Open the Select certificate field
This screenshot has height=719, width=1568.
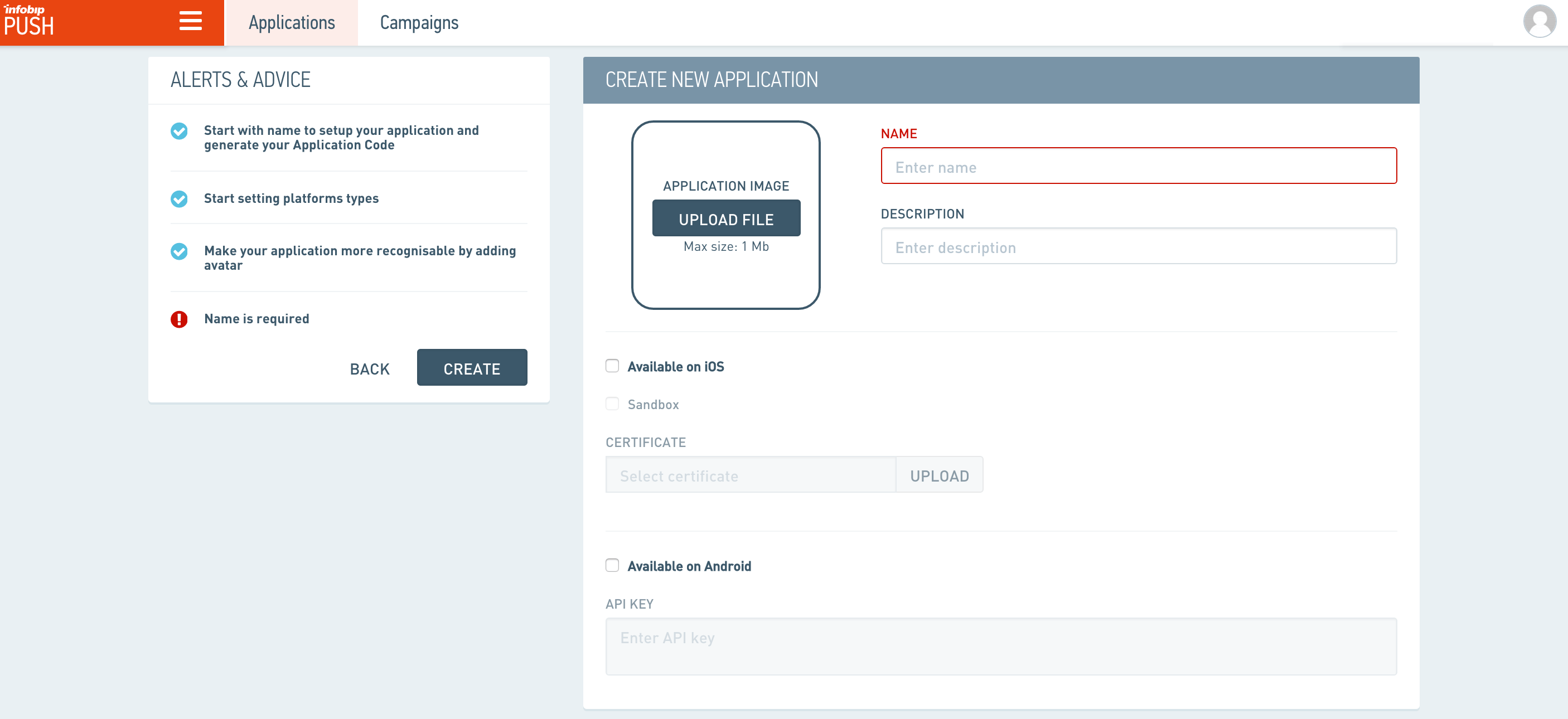pyautogui.click(x=750, y=475)
